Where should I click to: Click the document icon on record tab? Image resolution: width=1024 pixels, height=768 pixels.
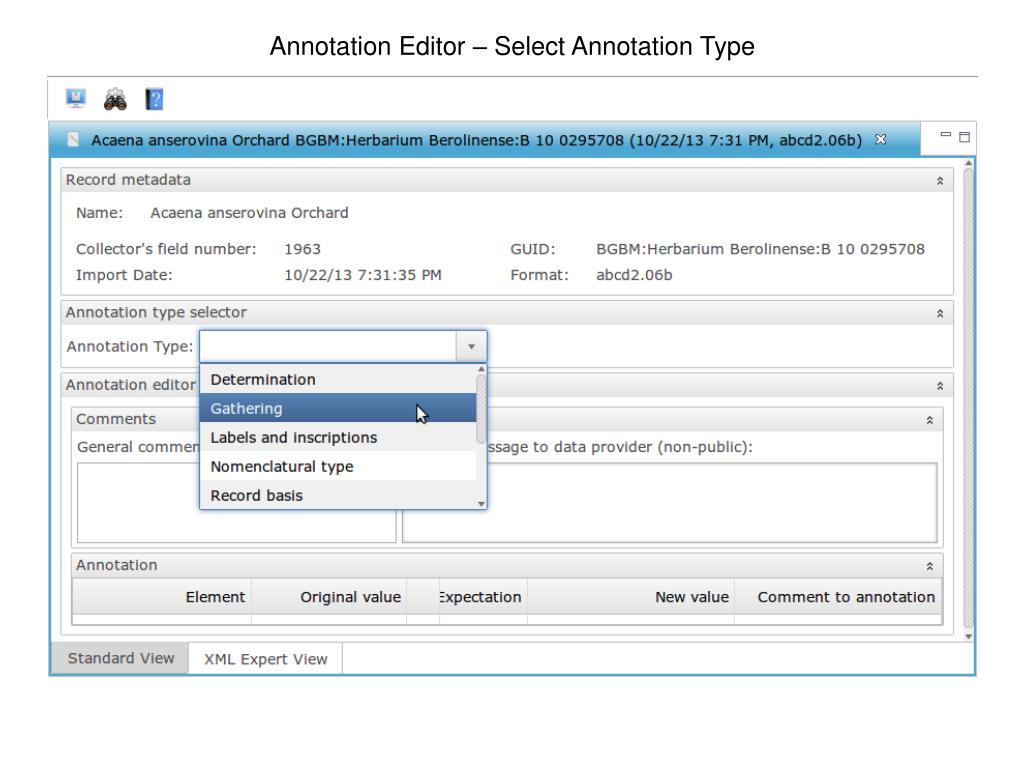click(x=73, y=140)
